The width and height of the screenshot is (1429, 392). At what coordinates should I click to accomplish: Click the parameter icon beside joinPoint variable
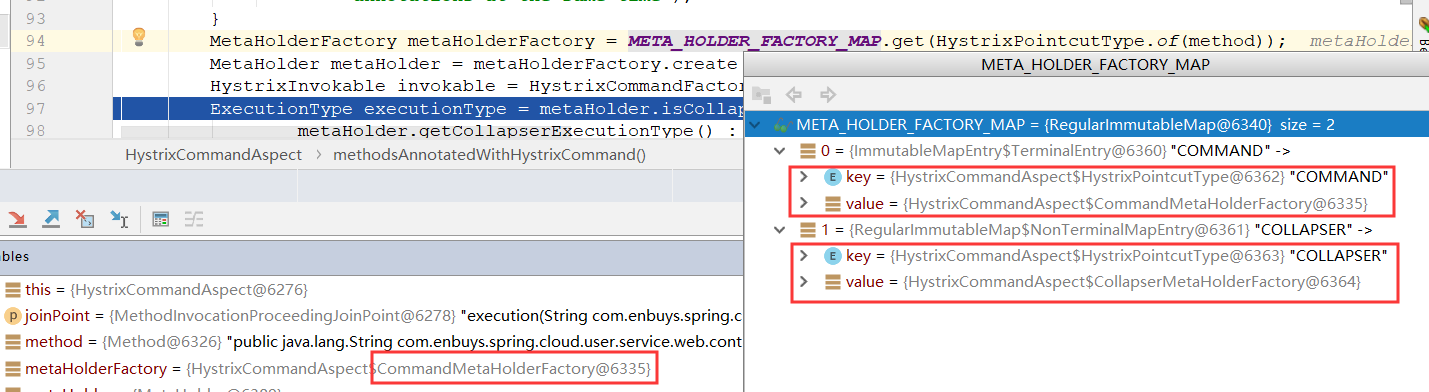coord(13,315)
